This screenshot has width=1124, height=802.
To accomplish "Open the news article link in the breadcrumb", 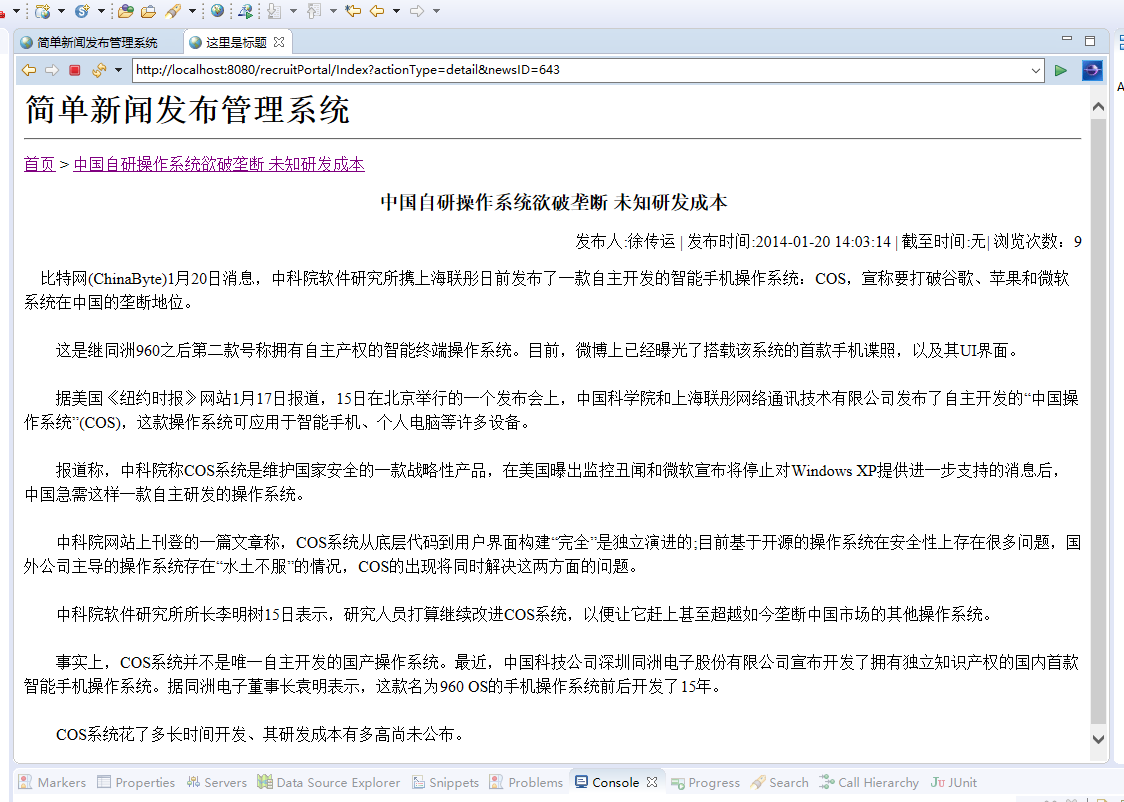I will coord(219,164).
